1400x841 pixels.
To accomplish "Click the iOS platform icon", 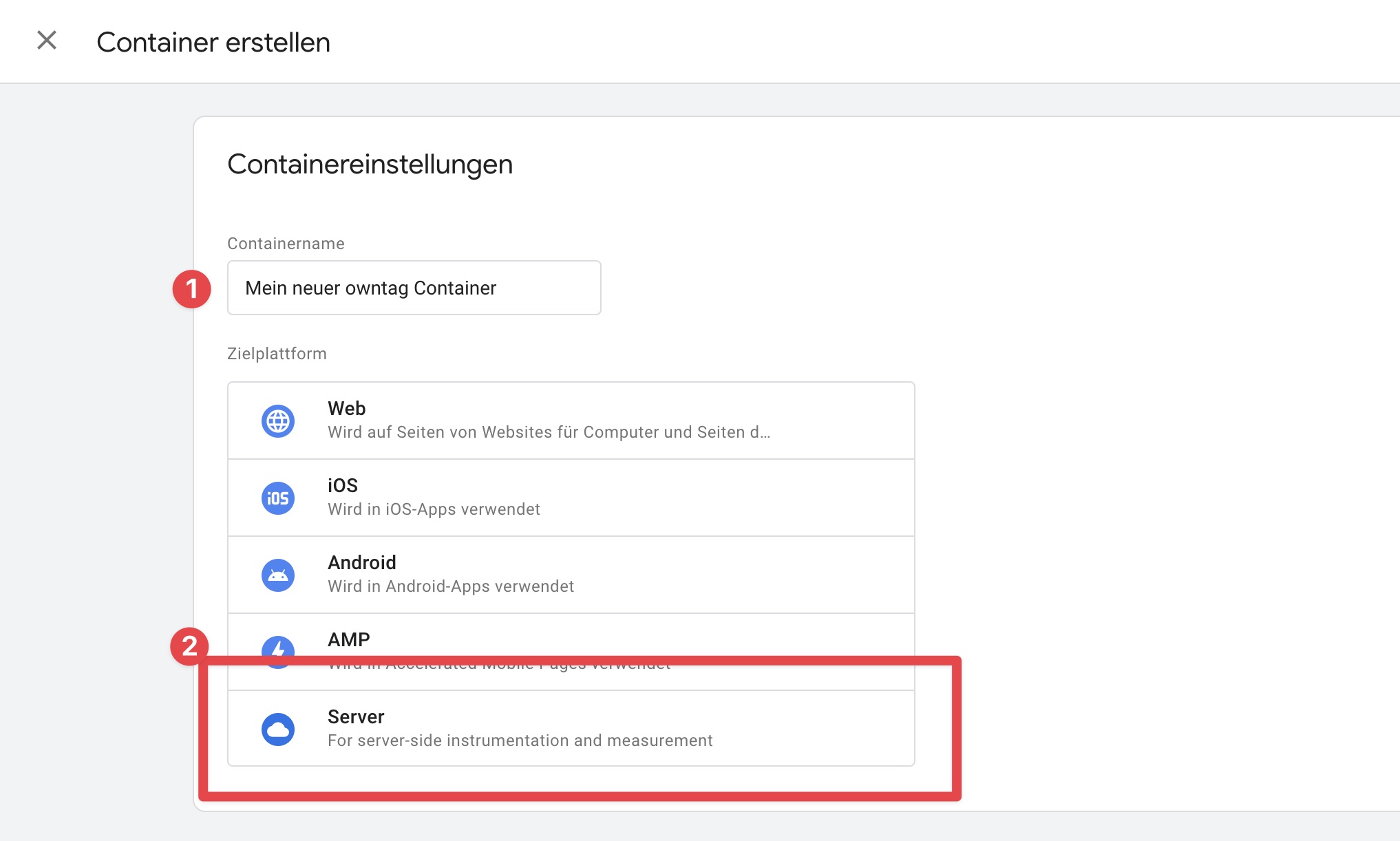I will [278, 498].
